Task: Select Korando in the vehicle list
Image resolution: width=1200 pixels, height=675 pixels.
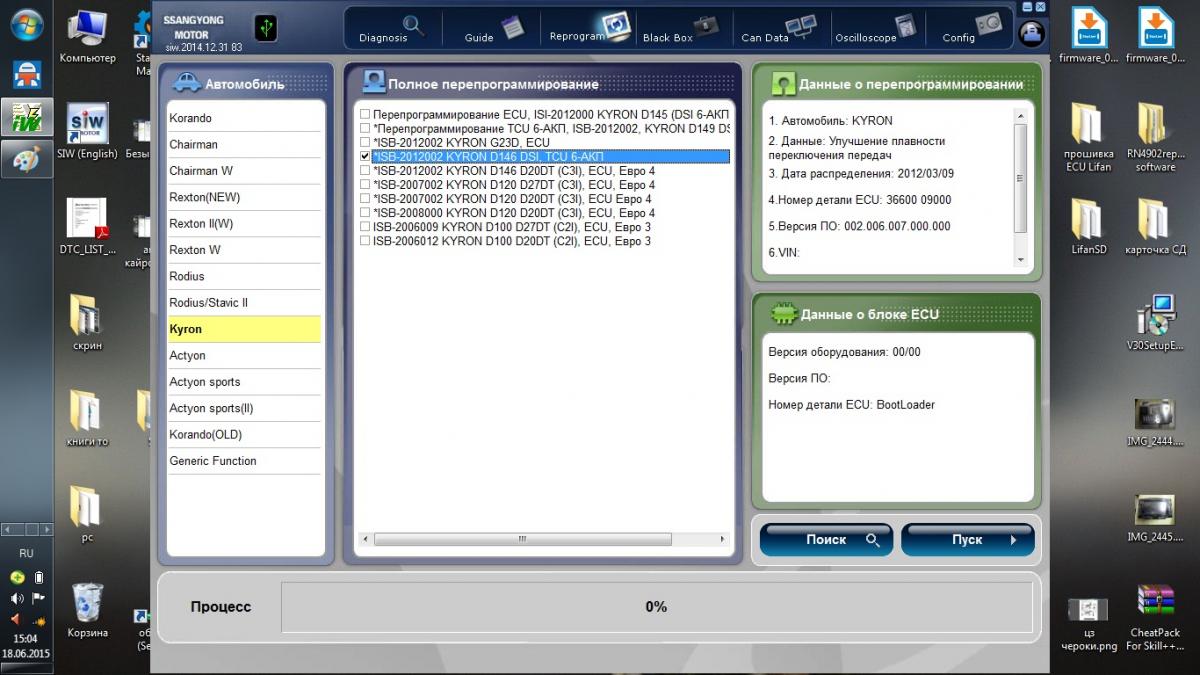Action: (x=244, y=118)
